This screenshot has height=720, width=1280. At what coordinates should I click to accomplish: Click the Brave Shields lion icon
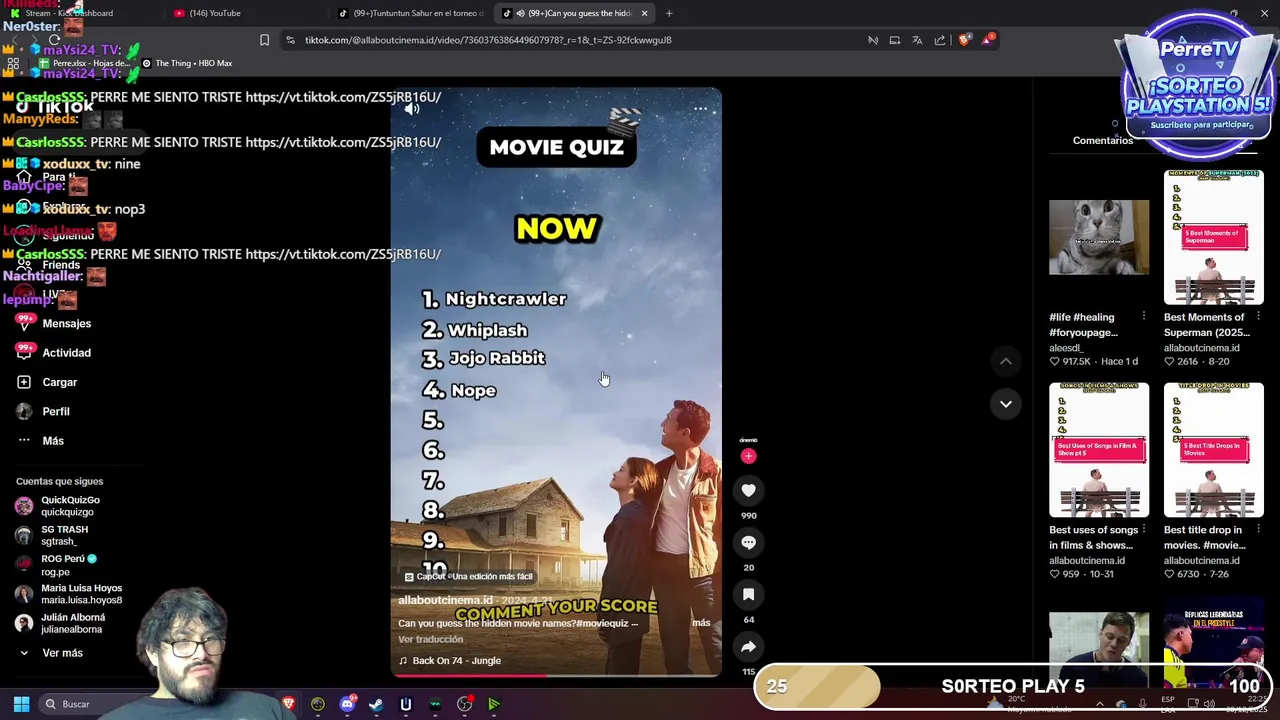[964, 40]
